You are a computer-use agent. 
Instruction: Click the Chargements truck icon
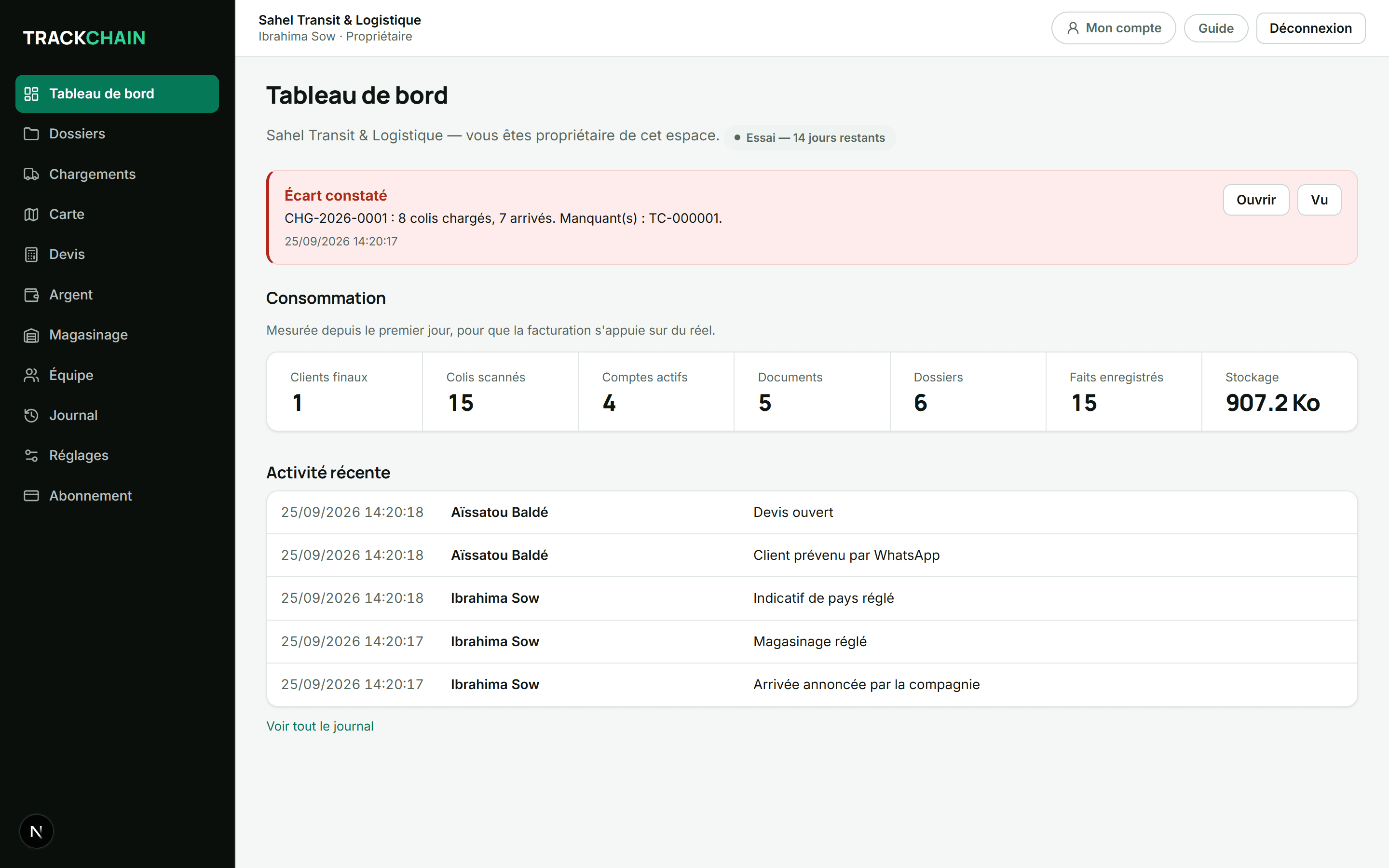tap(31, 174)
